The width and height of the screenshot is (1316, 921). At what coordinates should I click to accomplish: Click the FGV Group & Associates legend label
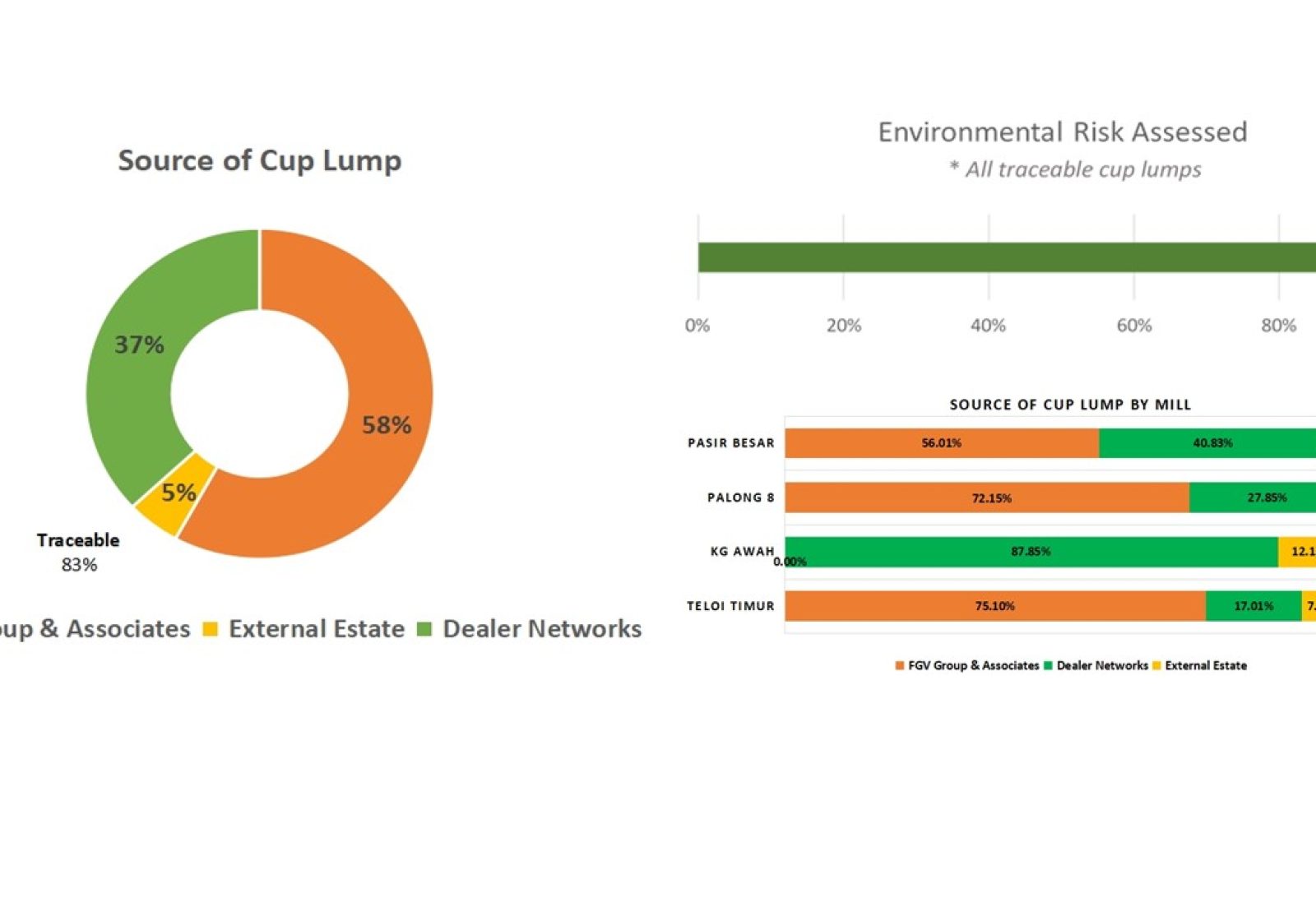[x=974, y=665]
